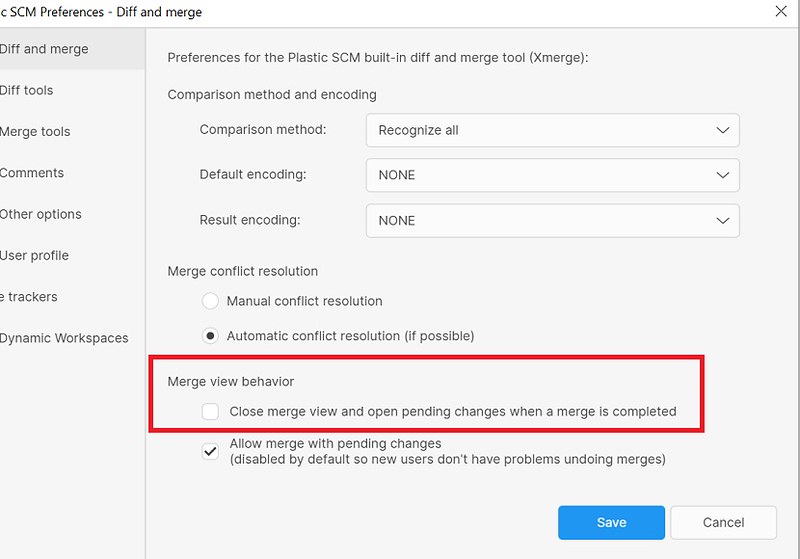
Task: Save the preference changes
Action: [x=611, y=522]
